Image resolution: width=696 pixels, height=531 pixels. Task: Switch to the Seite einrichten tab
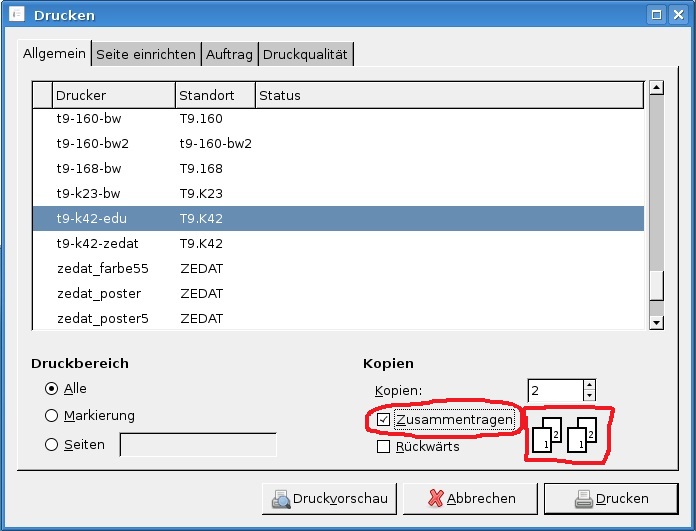tap(146, 54)
